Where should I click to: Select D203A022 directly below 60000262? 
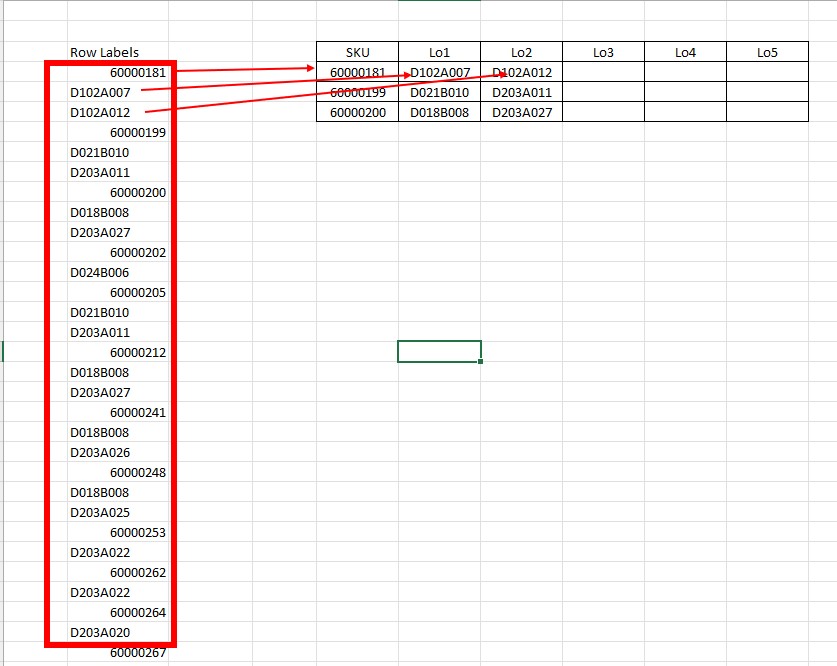[x=117, y=592]
